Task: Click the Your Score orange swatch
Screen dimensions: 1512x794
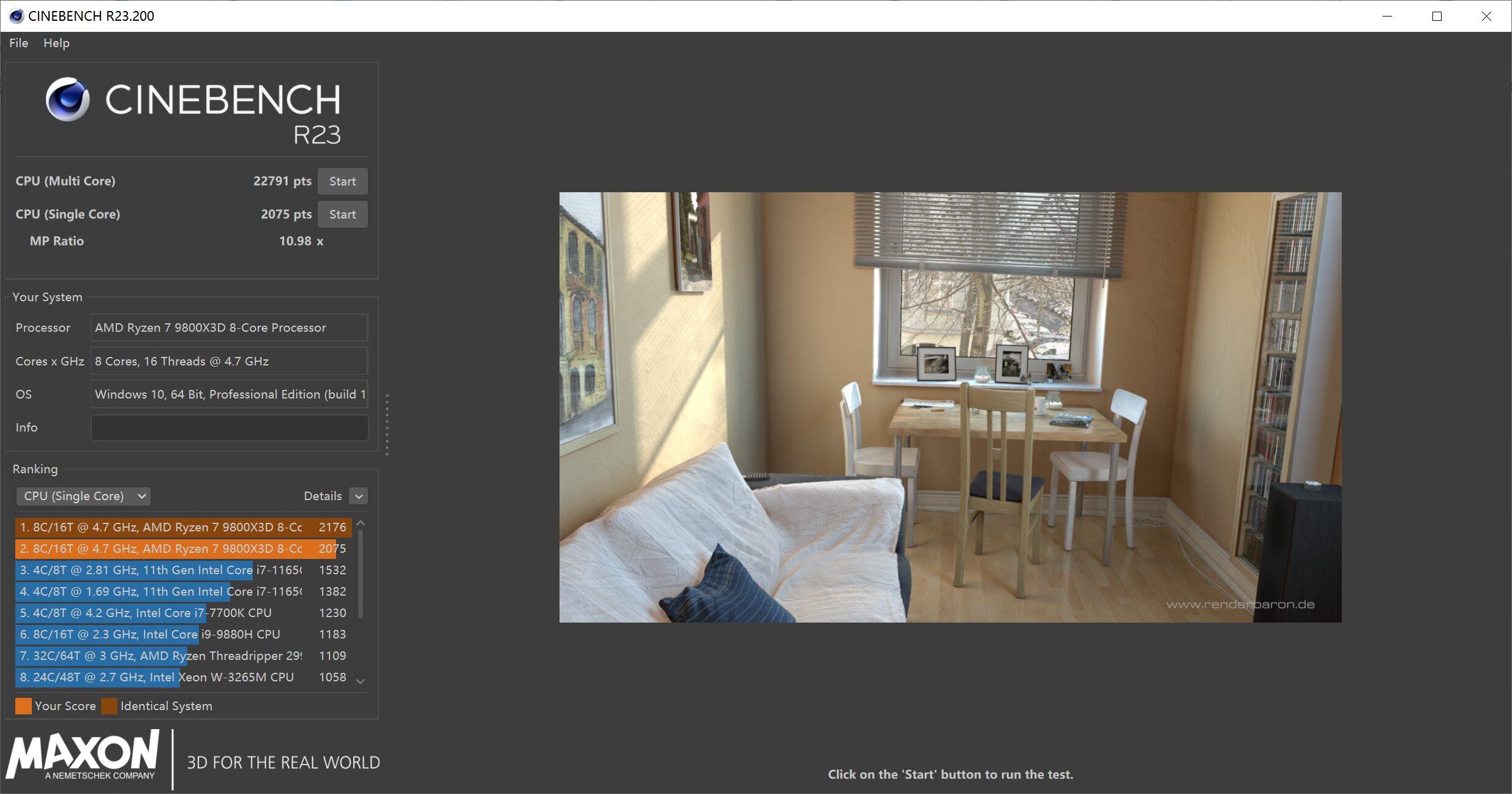Action: [23, 706]
